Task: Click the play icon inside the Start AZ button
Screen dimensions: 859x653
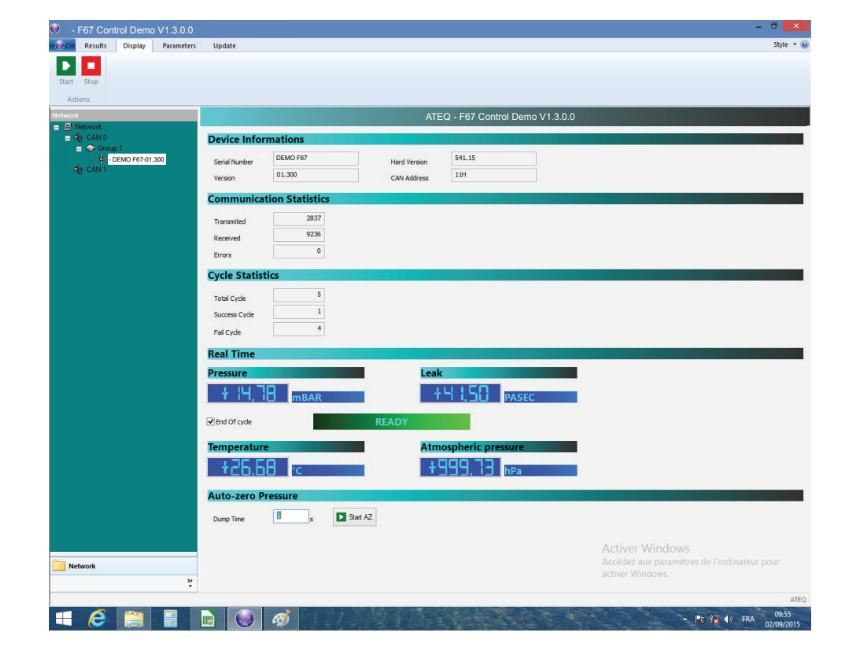Action: 340,516
